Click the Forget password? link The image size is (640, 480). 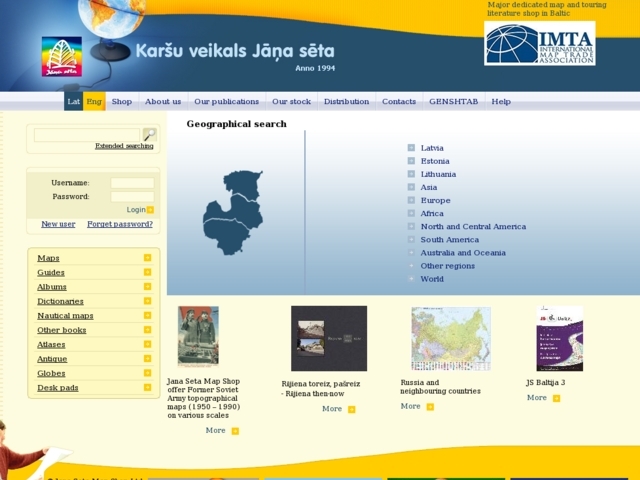pyautogui.click(x=120, y=224)
